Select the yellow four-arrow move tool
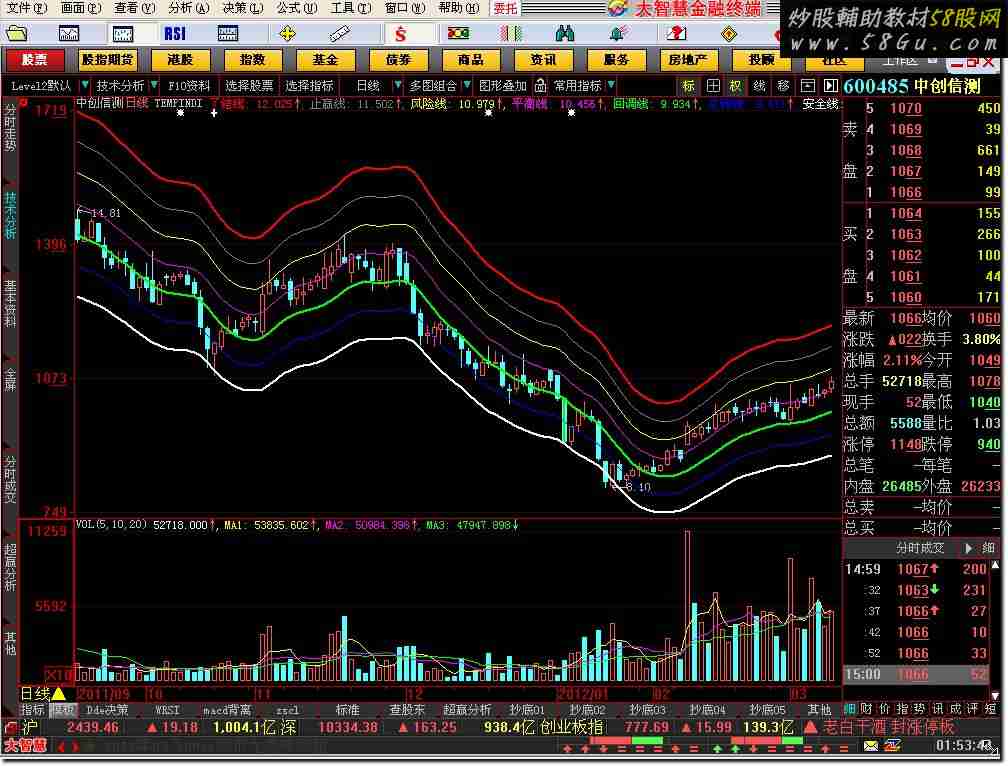This screenshot has width=1008, height=766. tap(287, 33)
